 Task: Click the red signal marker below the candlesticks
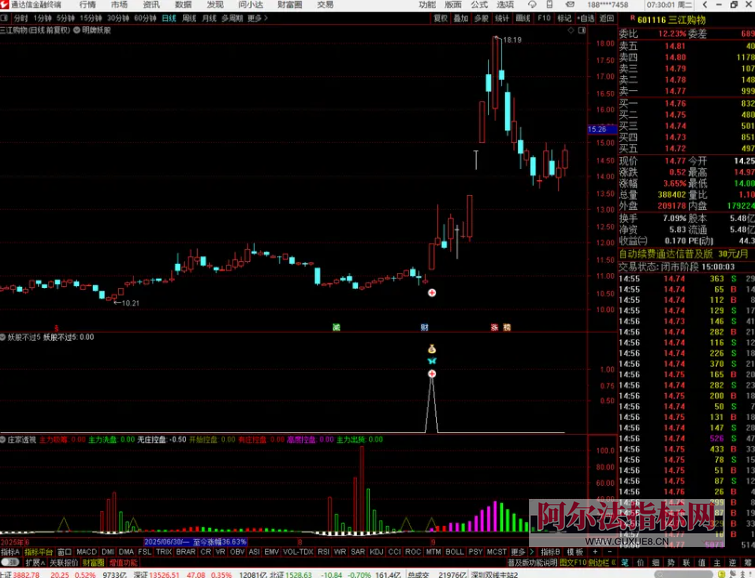point(432,293)
